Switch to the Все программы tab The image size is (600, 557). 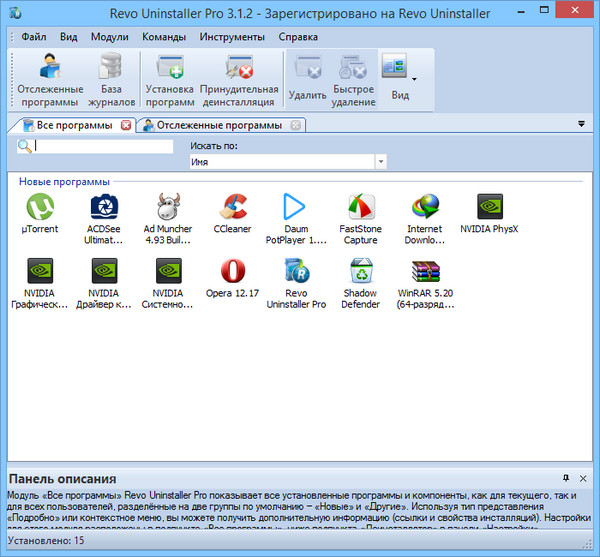coord(74,125)
